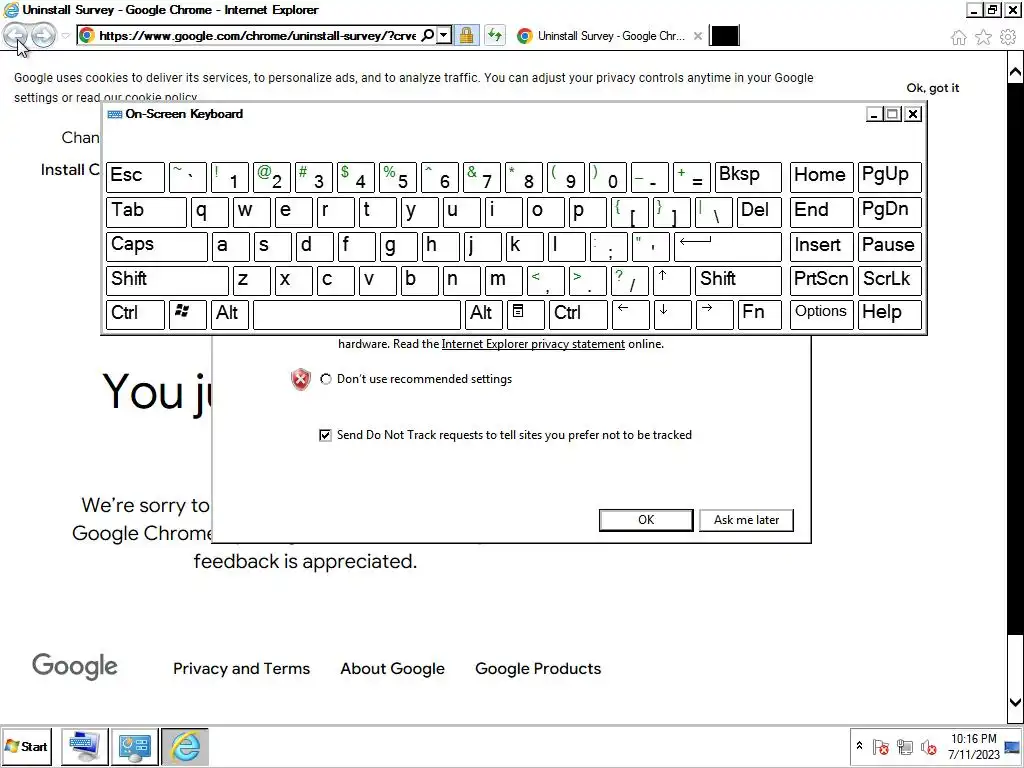This screenshot has height=768, width=1024.
Task: Open About Google footer link
Action: 392,669
